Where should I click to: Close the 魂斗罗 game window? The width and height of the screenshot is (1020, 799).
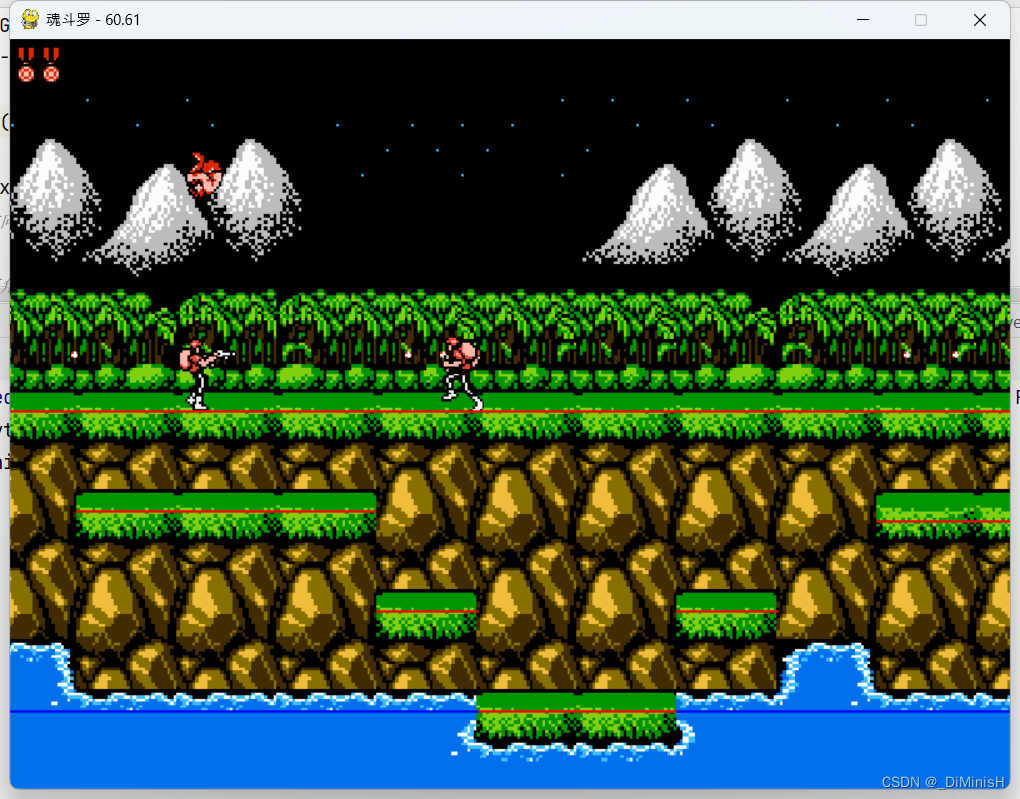tap(980, 20)
